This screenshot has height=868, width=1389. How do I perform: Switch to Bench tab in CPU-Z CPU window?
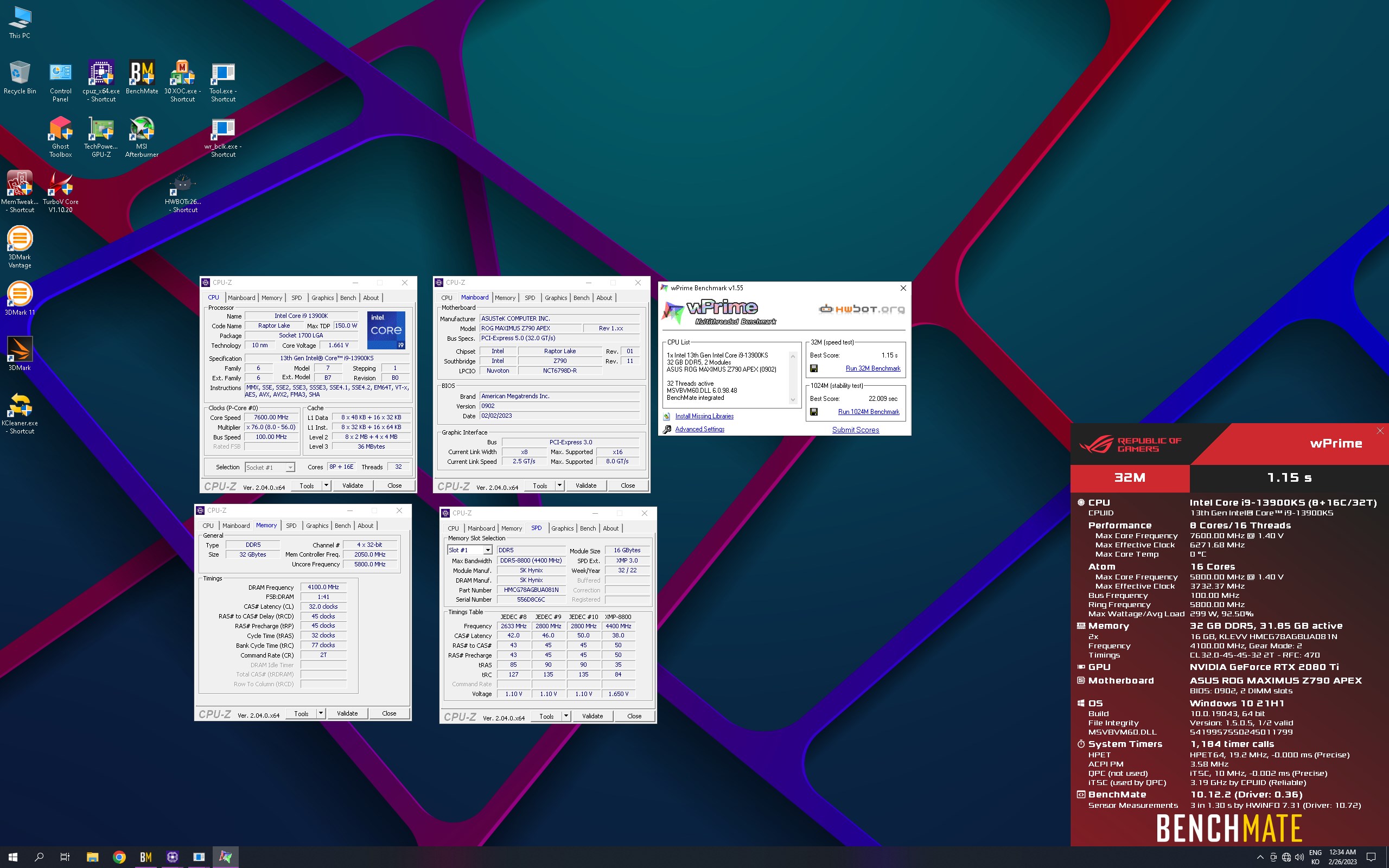348,298
